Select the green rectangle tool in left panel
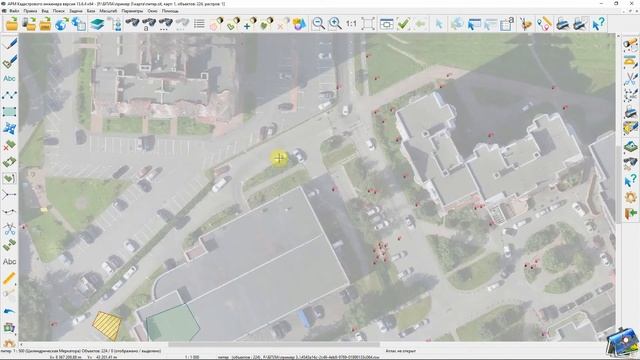This screenshot has width=640, height=360. pyautogui.click(x=9, y=111)
